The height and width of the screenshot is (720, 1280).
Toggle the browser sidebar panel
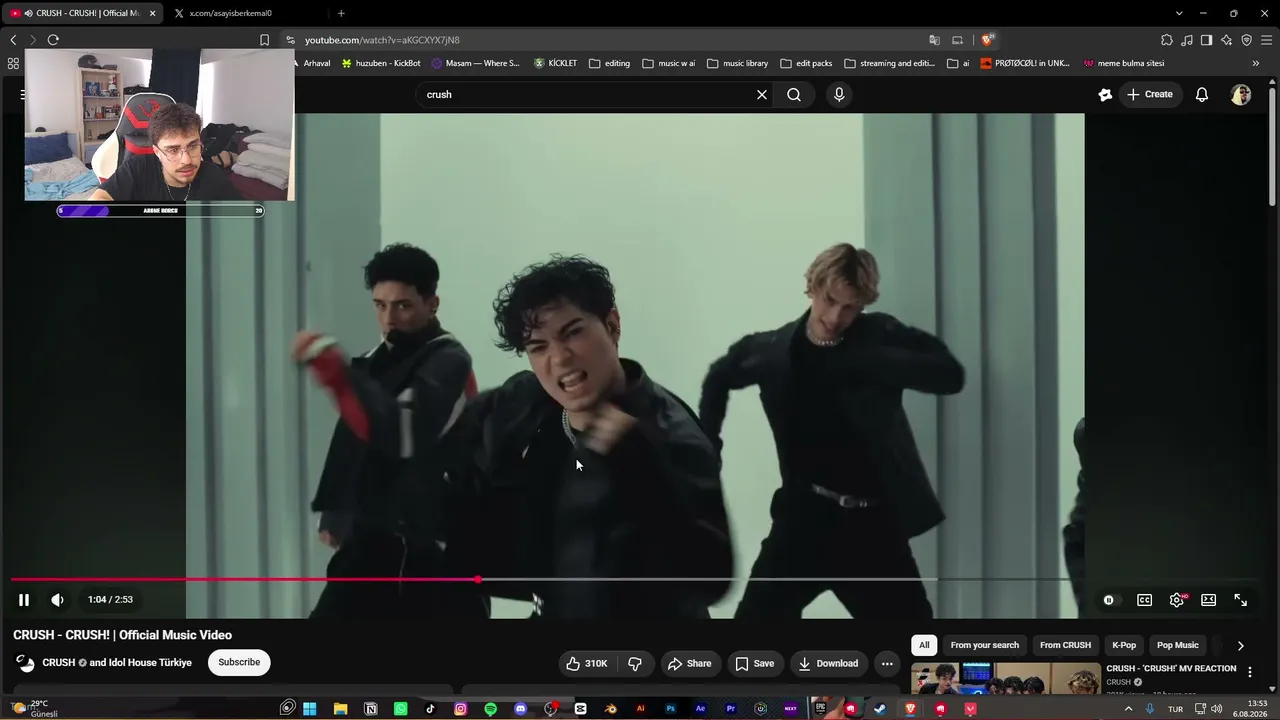pos(1206,40)
